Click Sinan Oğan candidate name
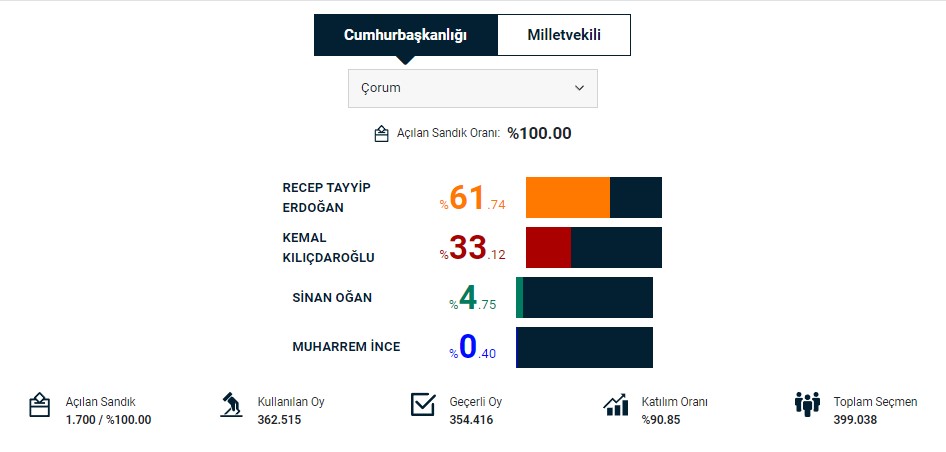The height and width of the screenshot is (452, 946). point(332,298)
